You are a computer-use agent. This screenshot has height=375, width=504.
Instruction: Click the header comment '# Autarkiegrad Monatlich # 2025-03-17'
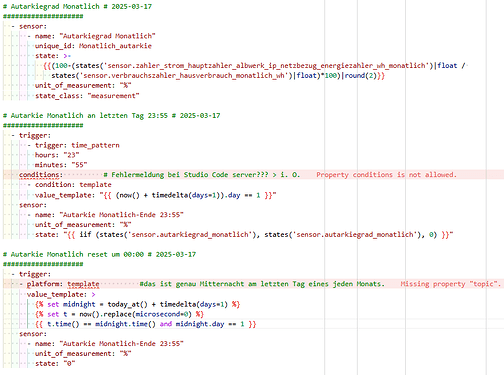[x=77, y=6]
